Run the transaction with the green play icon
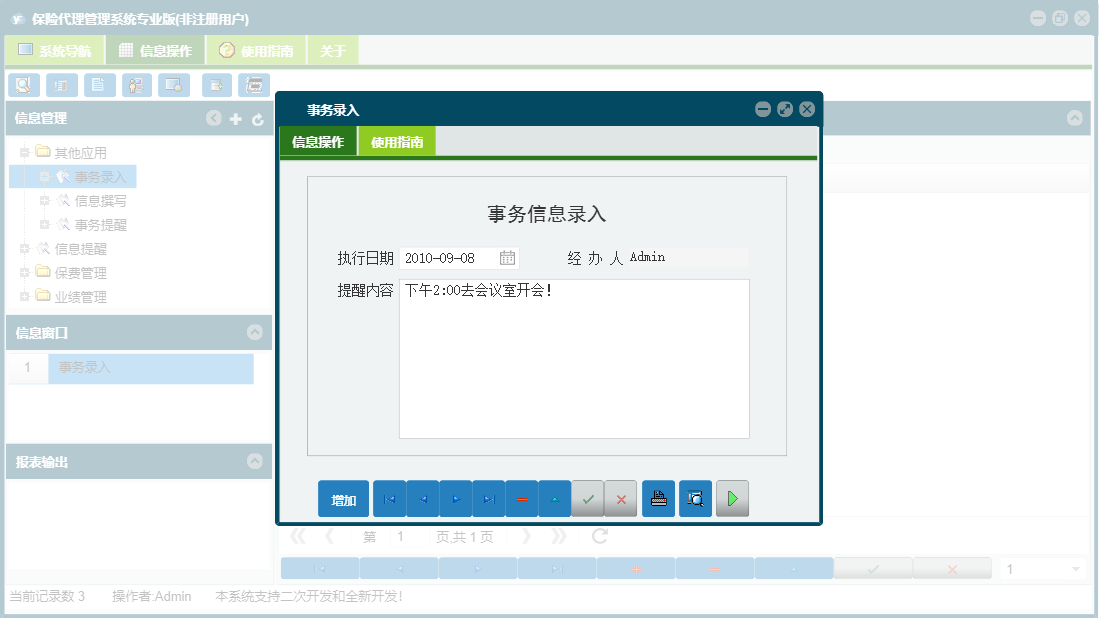 pyautogui.click(x=732, y=498)
